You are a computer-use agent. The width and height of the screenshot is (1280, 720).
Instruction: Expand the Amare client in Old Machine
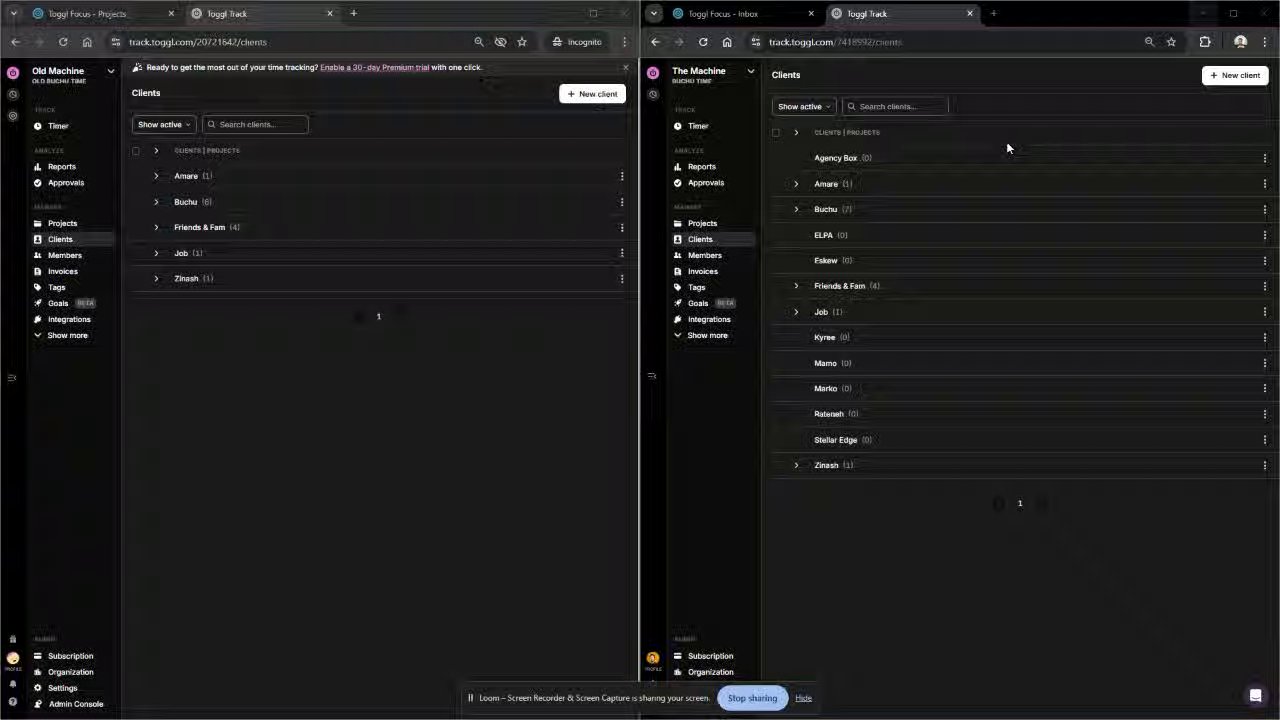(156, 176)
